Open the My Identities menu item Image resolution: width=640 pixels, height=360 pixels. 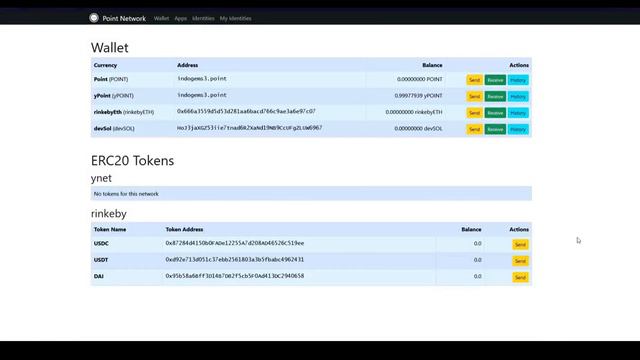[x=236, y=18]
